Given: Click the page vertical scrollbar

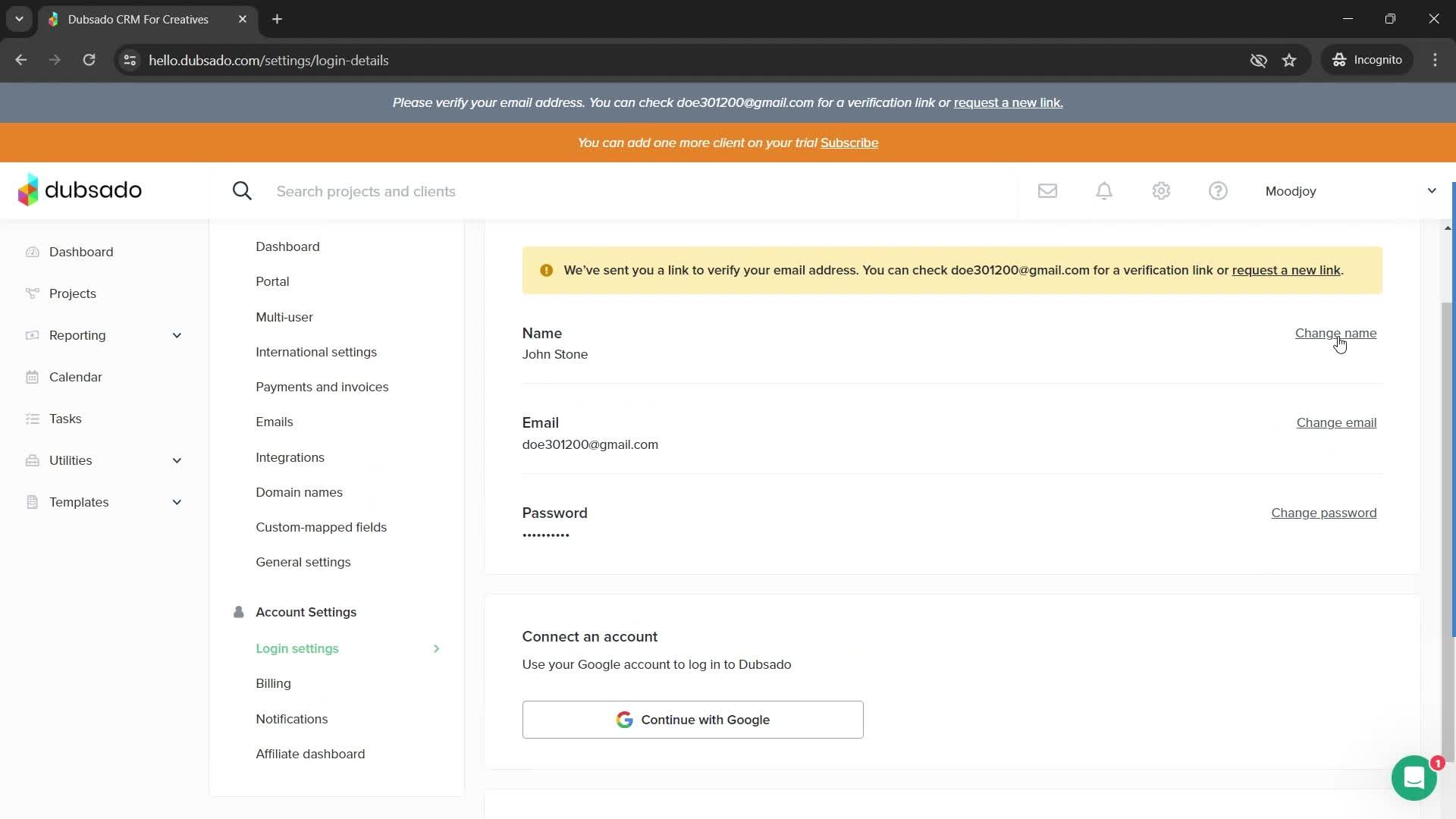Looking at the screenshot, I should pyautogui.click(x=1448, y=531).
